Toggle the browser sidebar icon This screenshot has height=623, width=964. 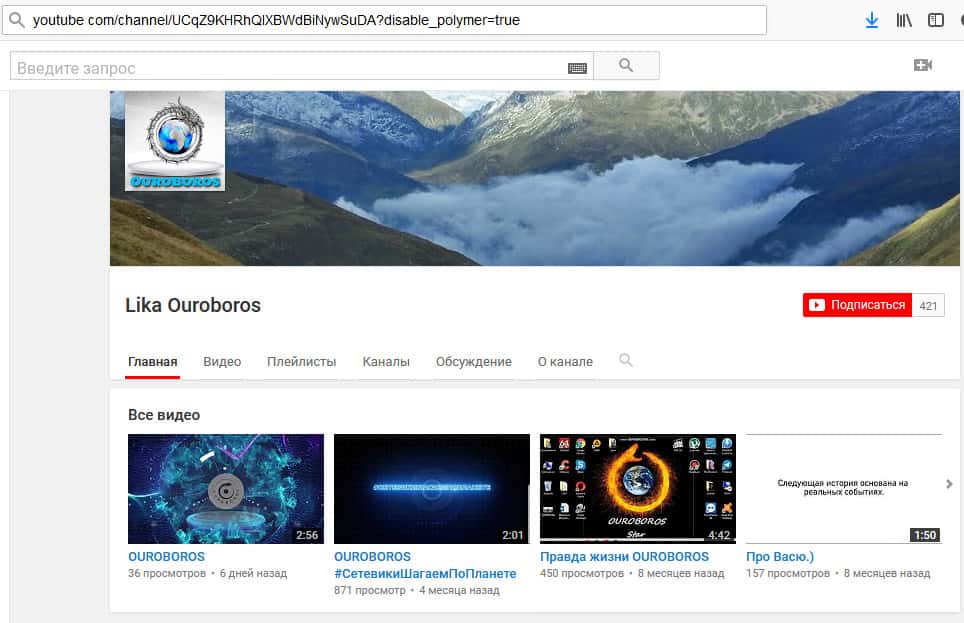936,20
